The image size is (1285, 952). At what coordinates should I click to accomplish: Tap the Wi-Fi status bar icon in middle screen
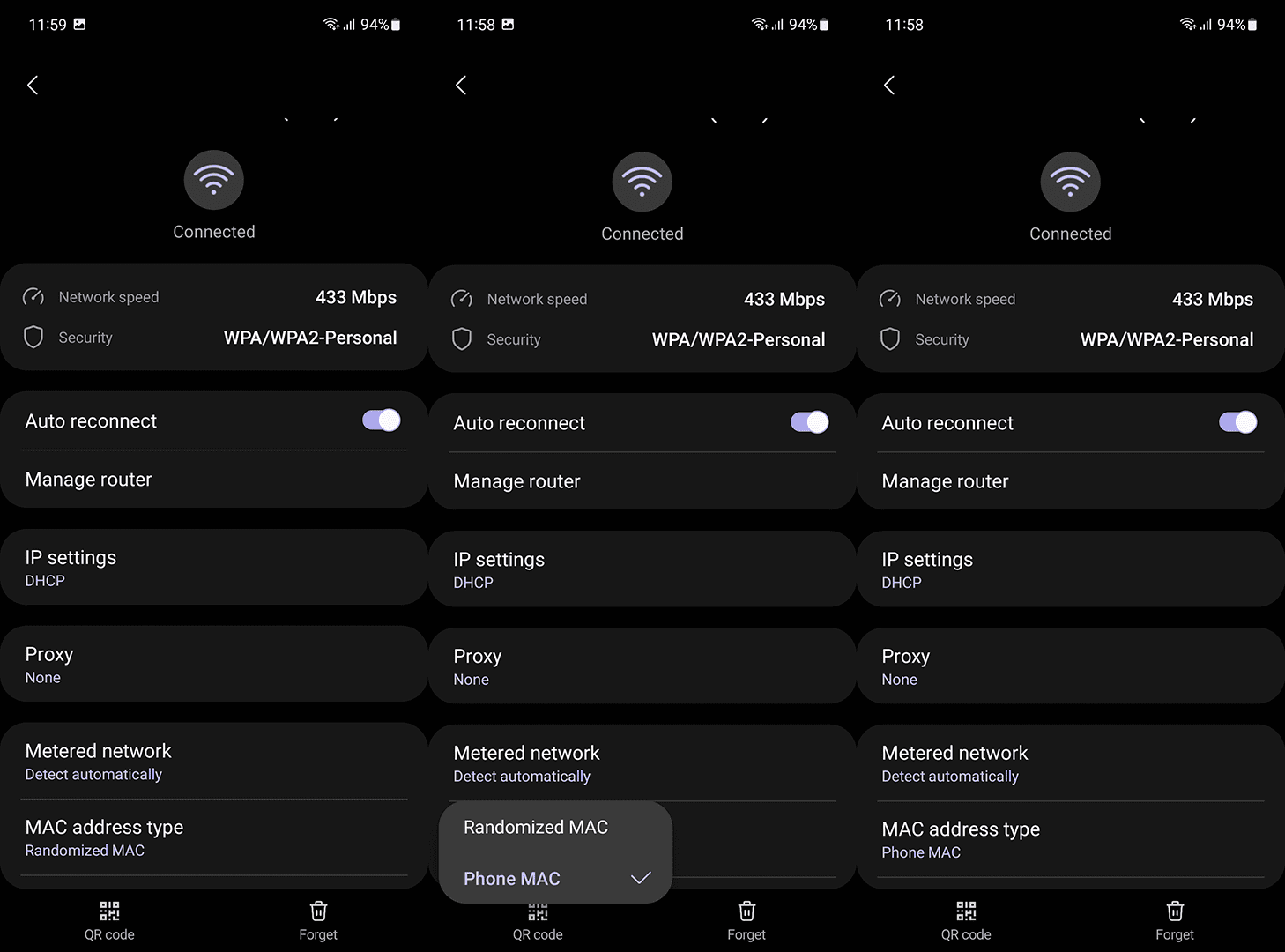pos(760,24)
